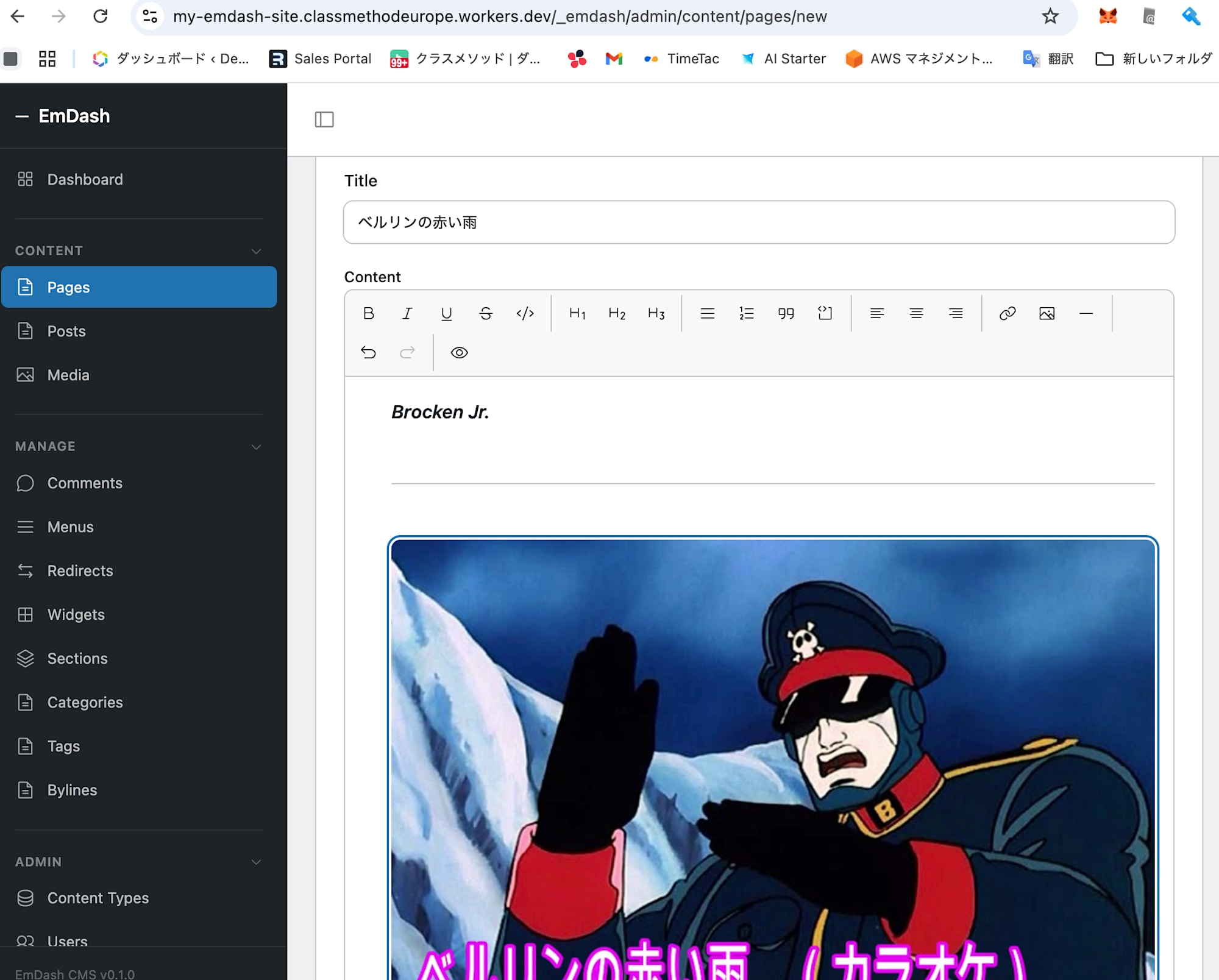Toggle the preview eye icon
This screenshot has width=1219, height=980.
point(458,353)
